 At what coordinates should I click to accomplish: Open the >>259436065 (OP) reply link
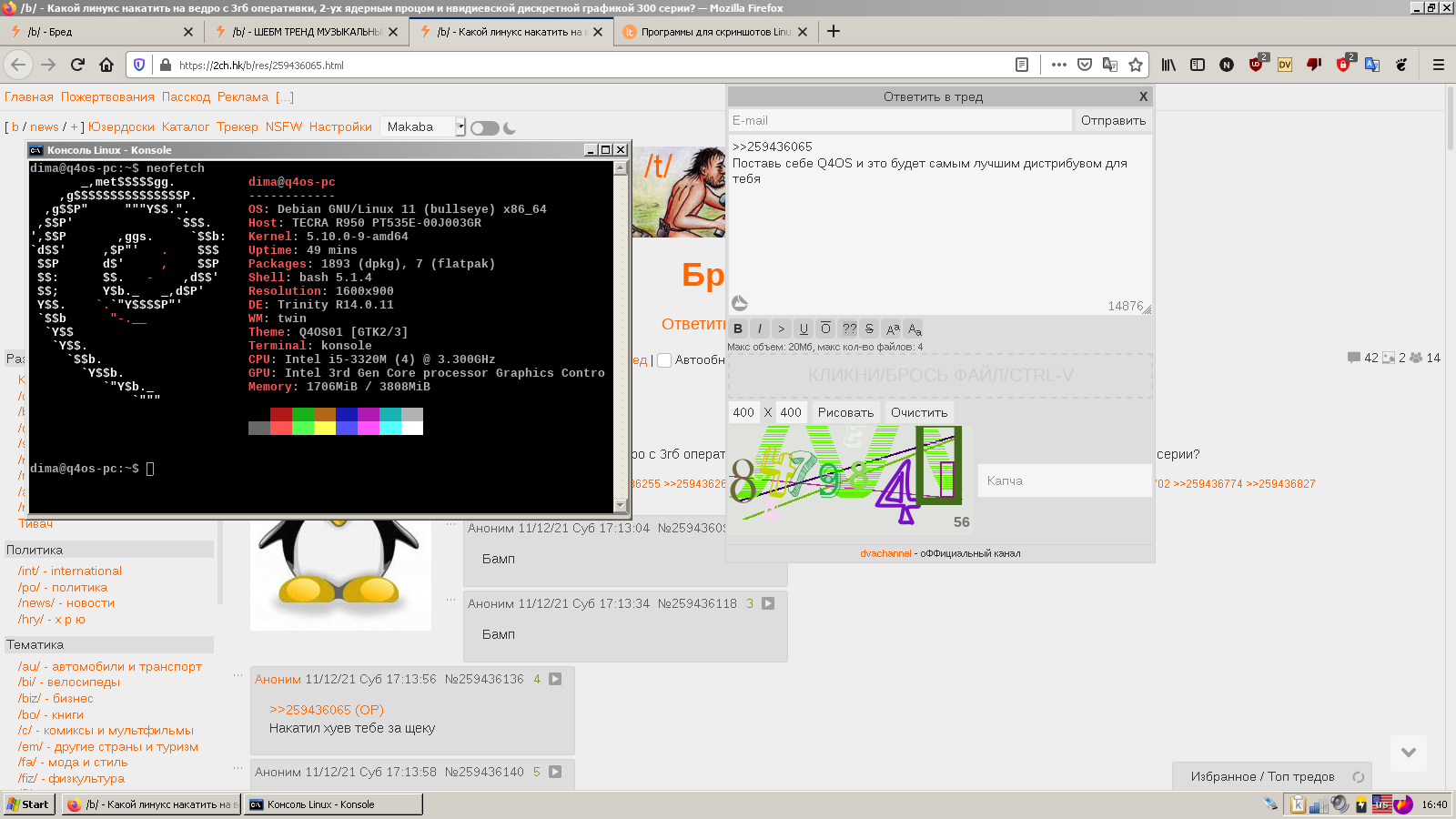327,710
